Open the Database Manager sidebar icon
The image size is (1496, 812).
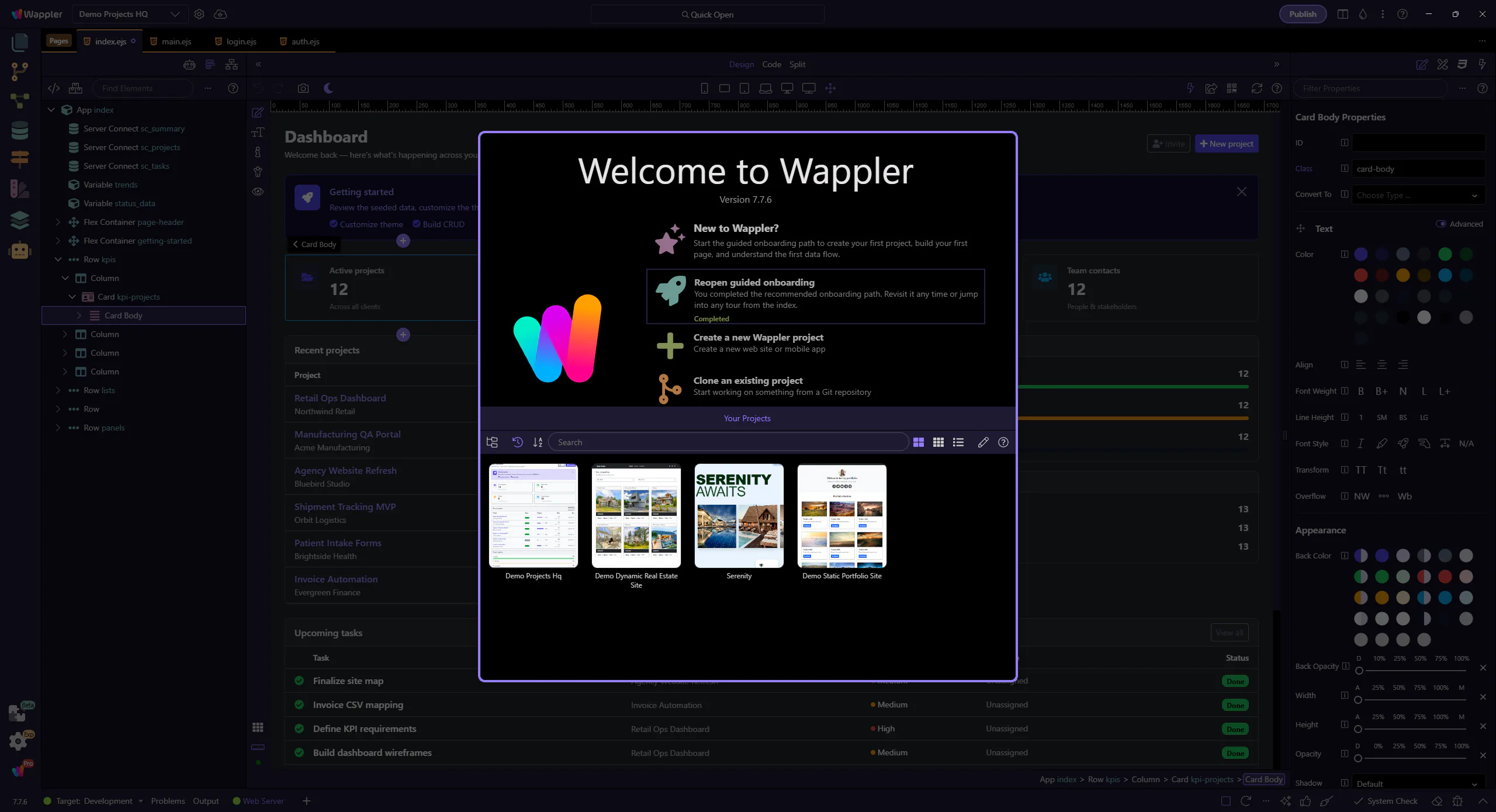click(x=19, y=130)
